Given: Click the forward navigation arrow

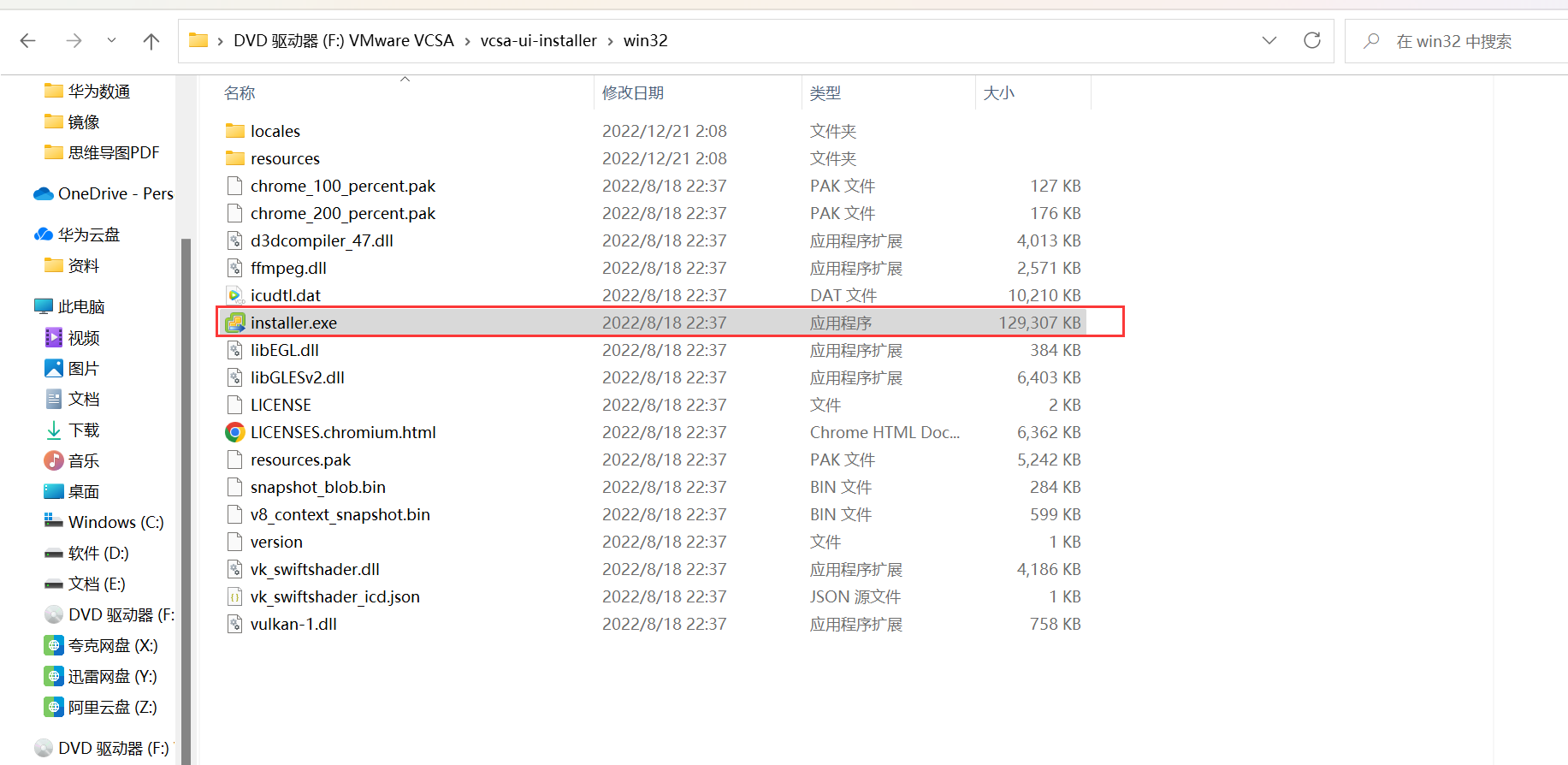Looking at the screenshot, I should 74,40.
